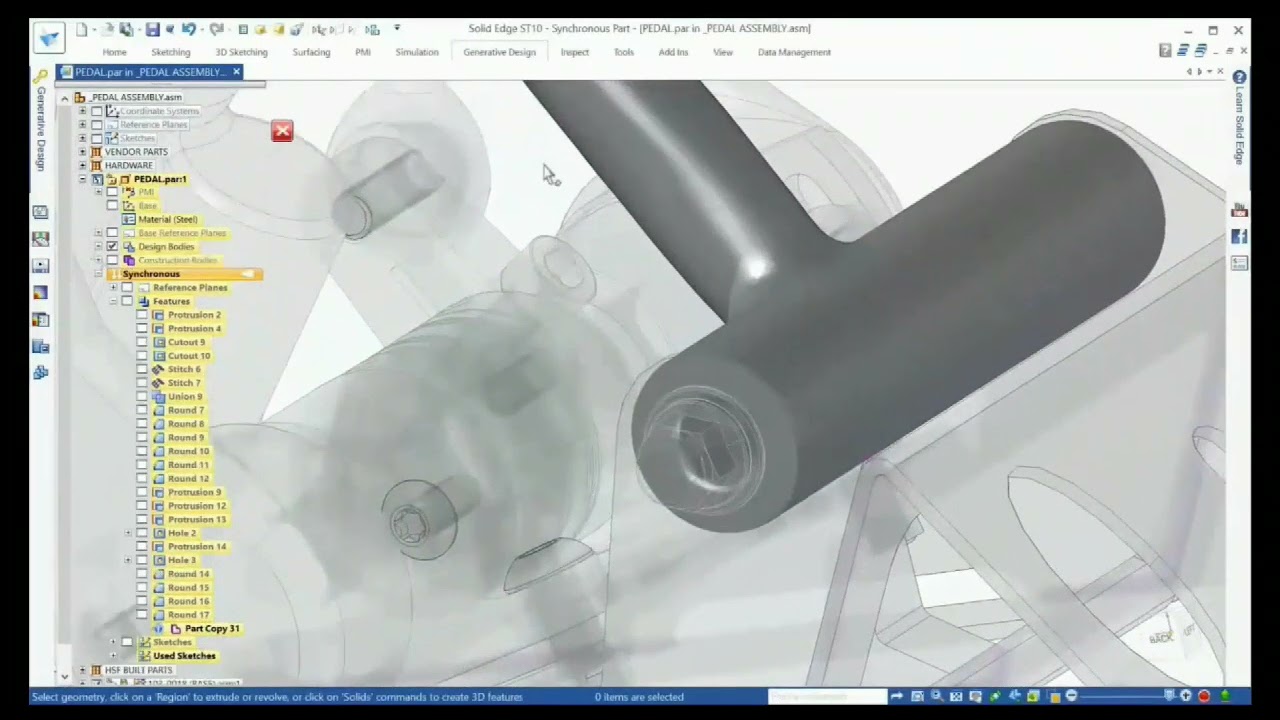Screen dimensions: 1280x720
Task: Close the PEDAL.par document tab
Action: (x=237, y=72)
